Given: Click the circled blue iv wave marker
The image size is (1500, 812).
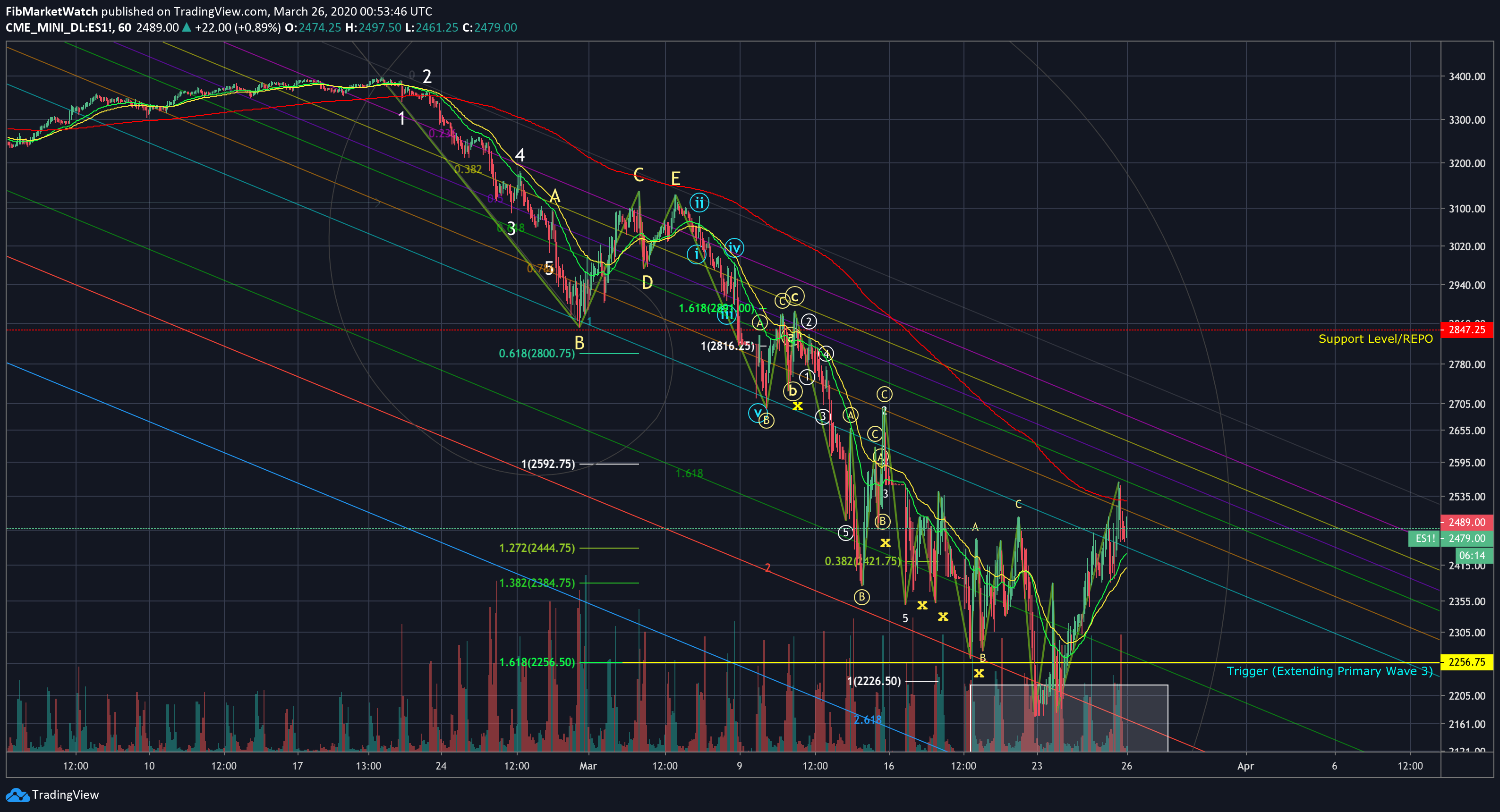Looking at the screenshot, I should [x=734, y=248].
